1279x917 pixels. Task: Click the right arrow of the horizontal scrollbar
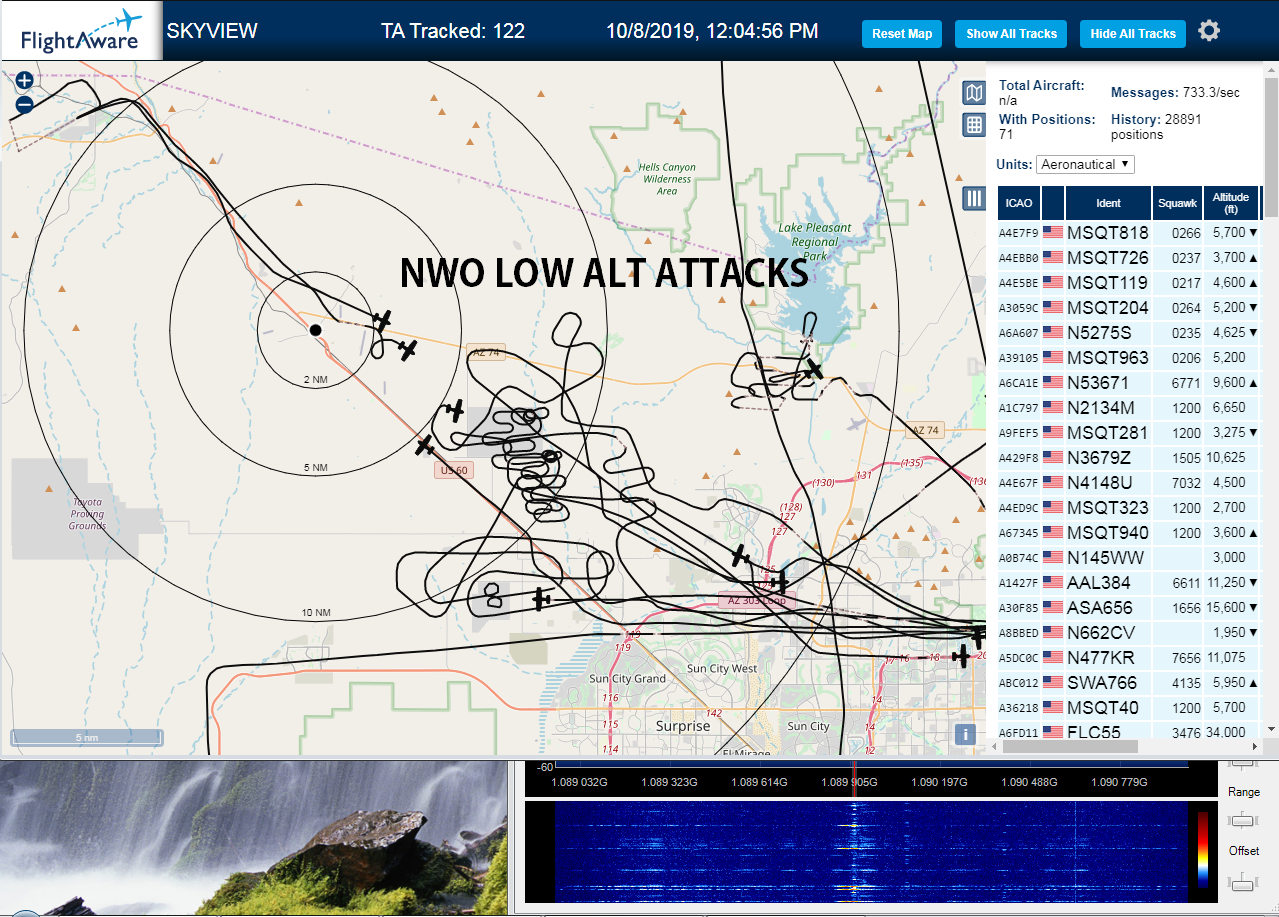point(1257,746)
